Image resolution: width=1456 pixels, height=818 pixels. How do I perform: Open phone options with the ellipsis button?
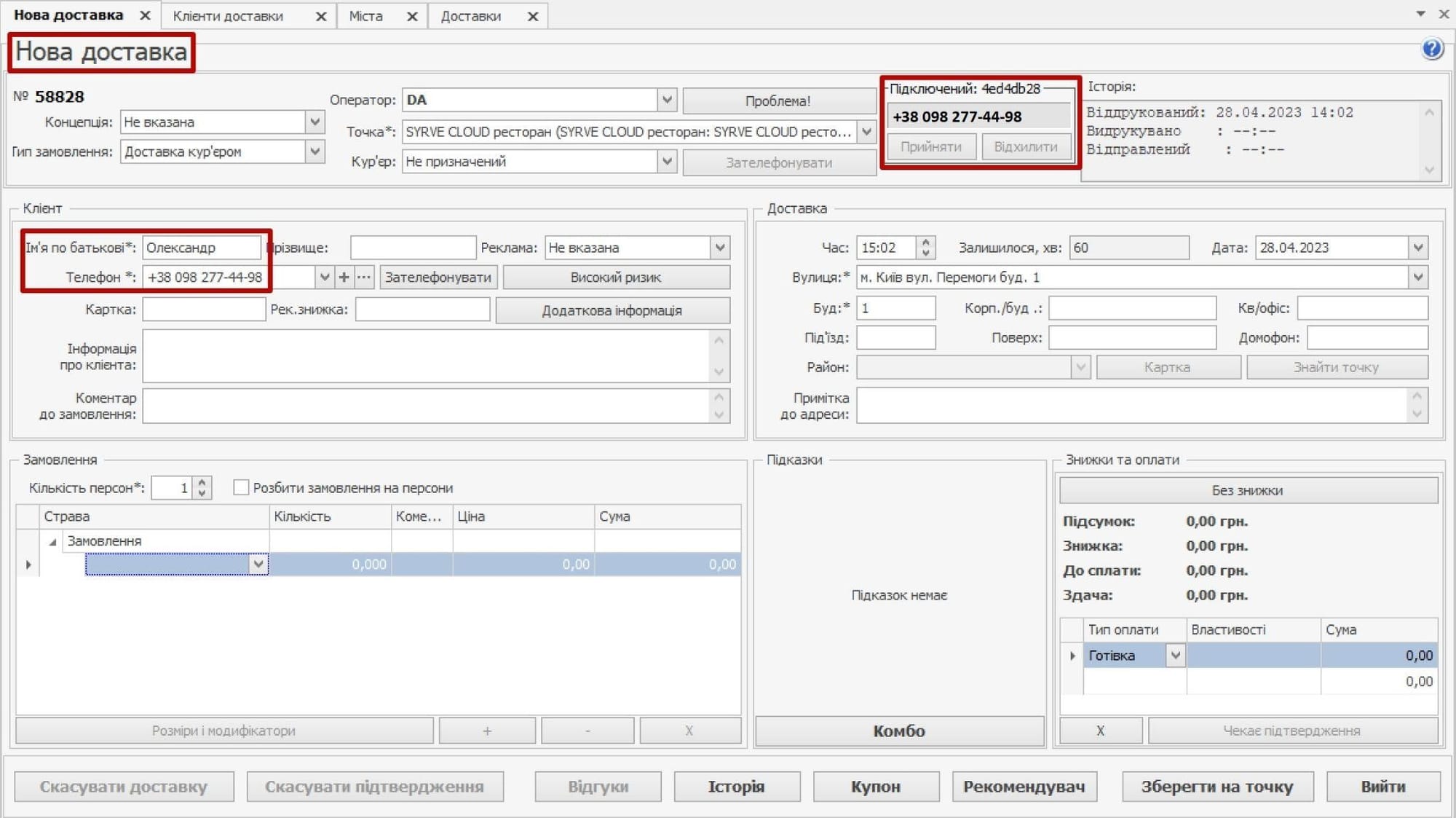pyautogui.click(x=364, y=277)
